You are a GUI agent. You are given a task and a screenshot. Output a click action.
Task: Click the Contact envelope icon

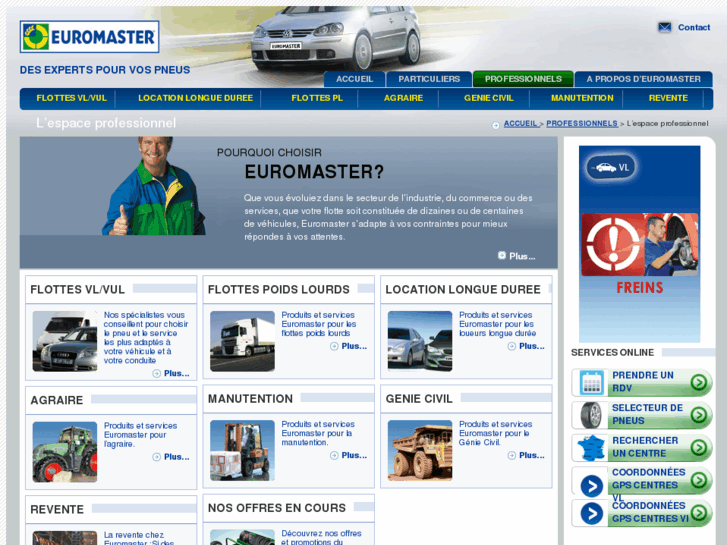click(x=664, y=27)
